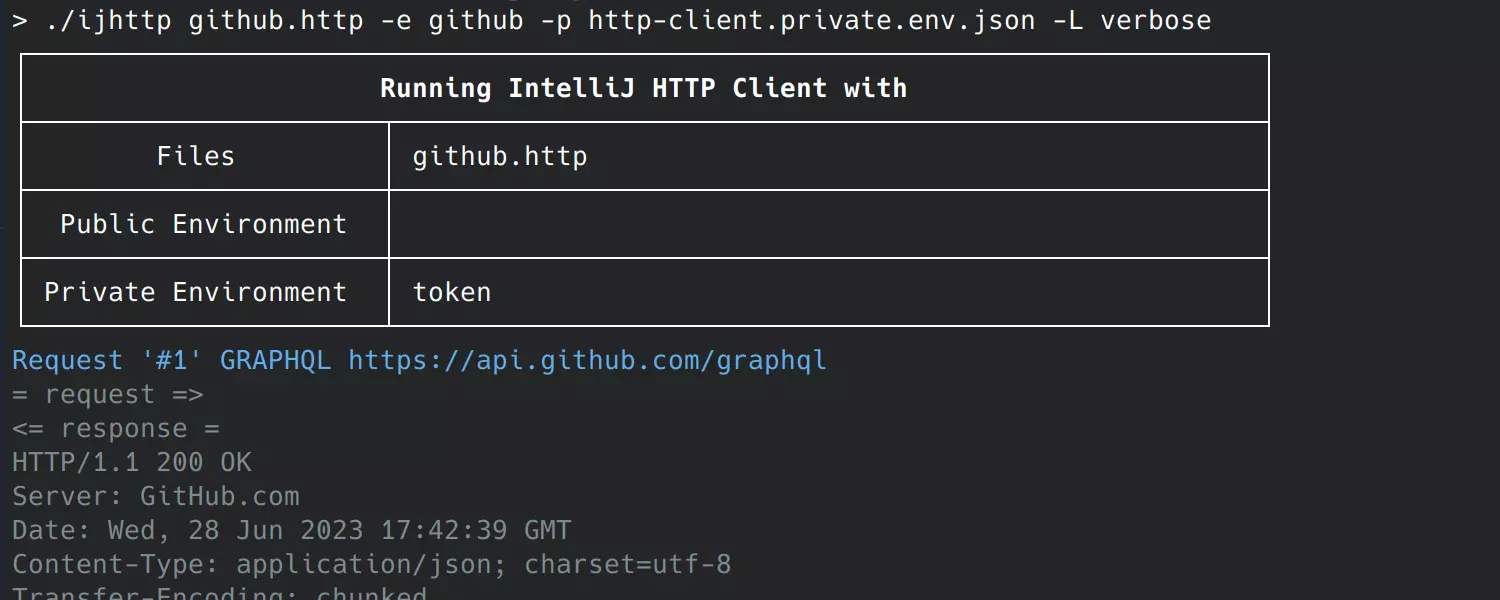This screenshot has width=1500, height=600.
Task: Click the HTTP/1.1 200 OK status line
Action: click(x=132, y=462)
